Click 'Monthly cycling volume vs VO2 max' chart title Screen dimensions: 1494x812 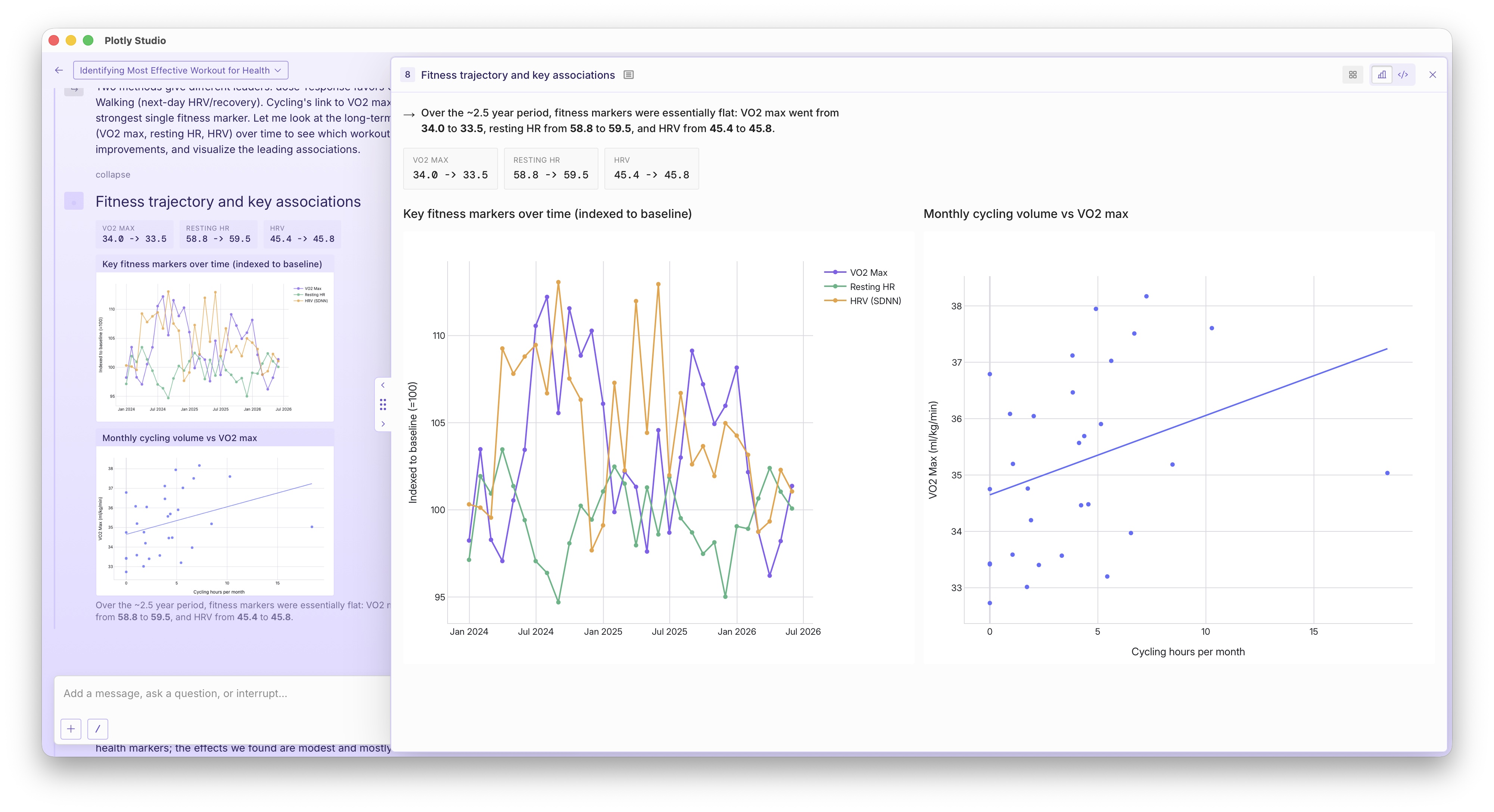[1025, 214]
